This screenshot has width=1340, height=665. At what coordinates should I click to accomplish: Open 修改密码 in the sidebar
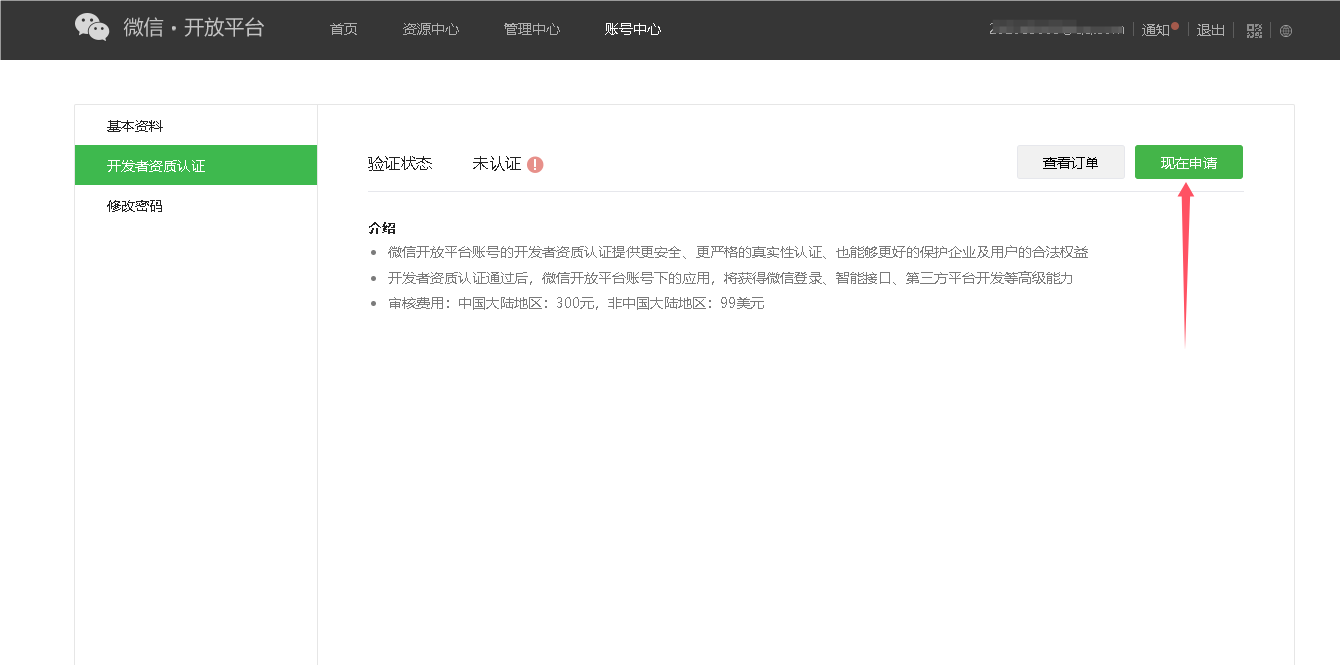click(196, 206)
